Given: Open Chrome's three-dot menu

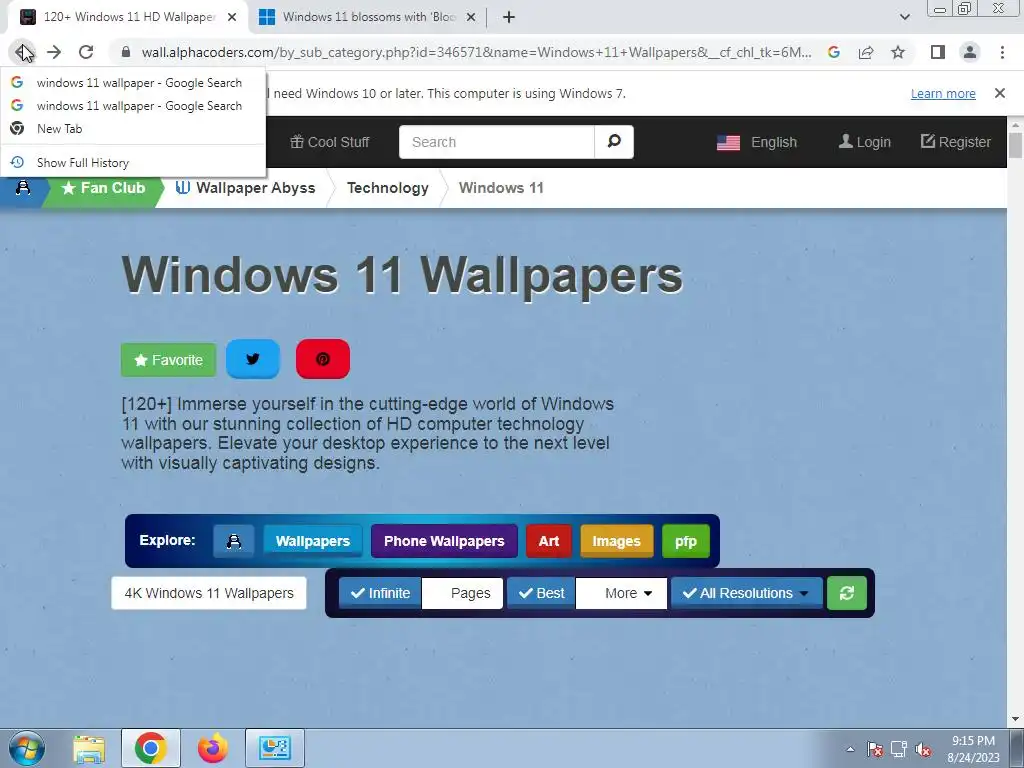Looking at the screenshot, I should click(x=1002, y=52).
